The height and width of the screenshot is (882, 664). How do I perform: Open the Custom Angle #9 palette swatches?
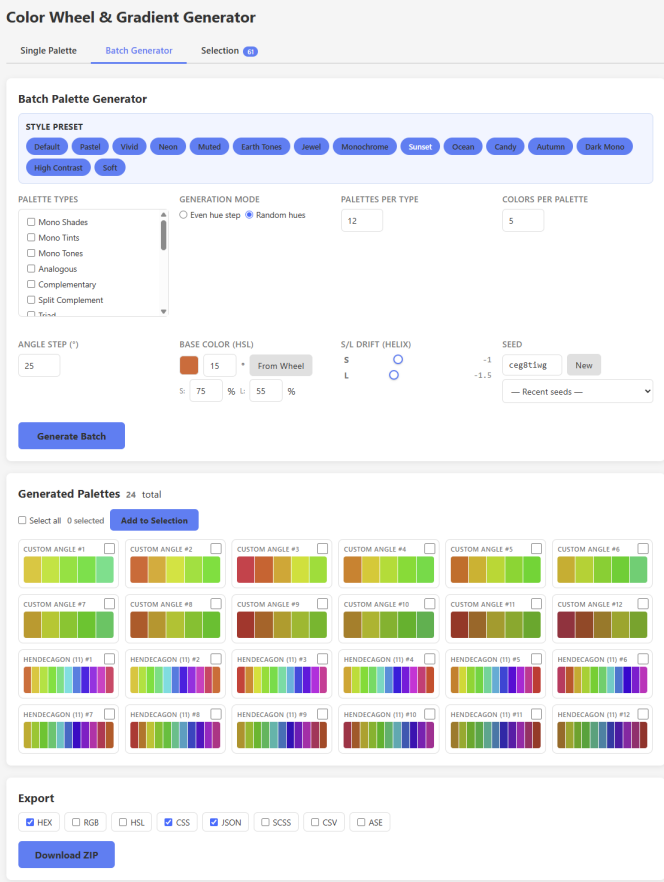pyautogui.click(x=282, y=625)
